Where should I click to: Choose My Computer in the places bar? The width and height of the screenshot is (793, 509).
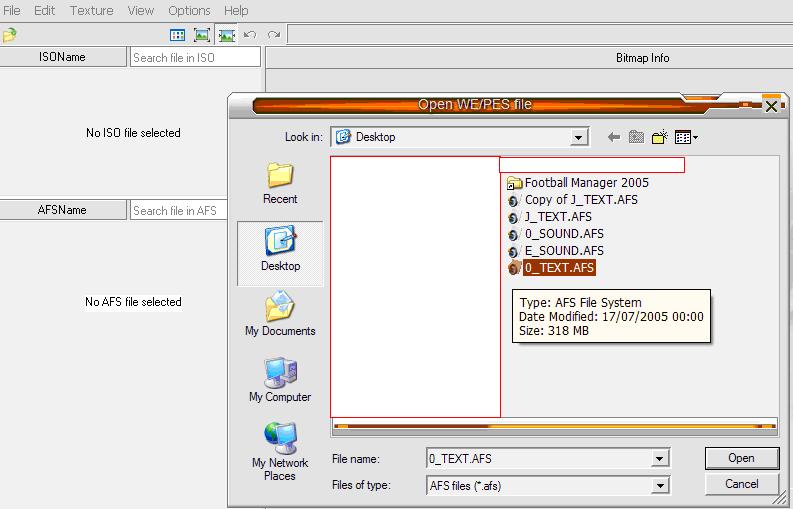point(280,380)
